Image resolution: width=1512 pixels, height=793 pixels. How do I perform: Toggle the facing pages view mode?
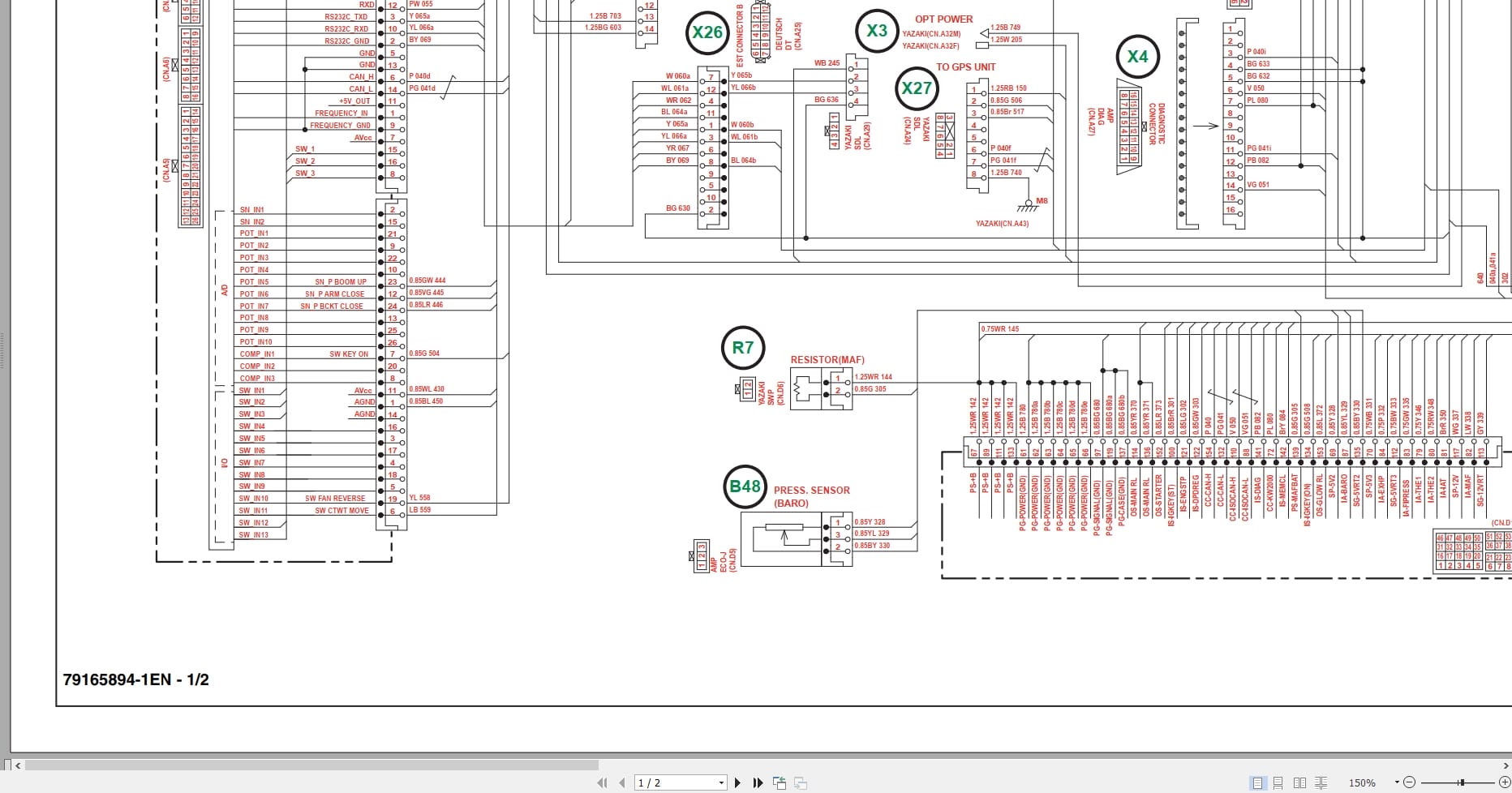click(1300, 782)
